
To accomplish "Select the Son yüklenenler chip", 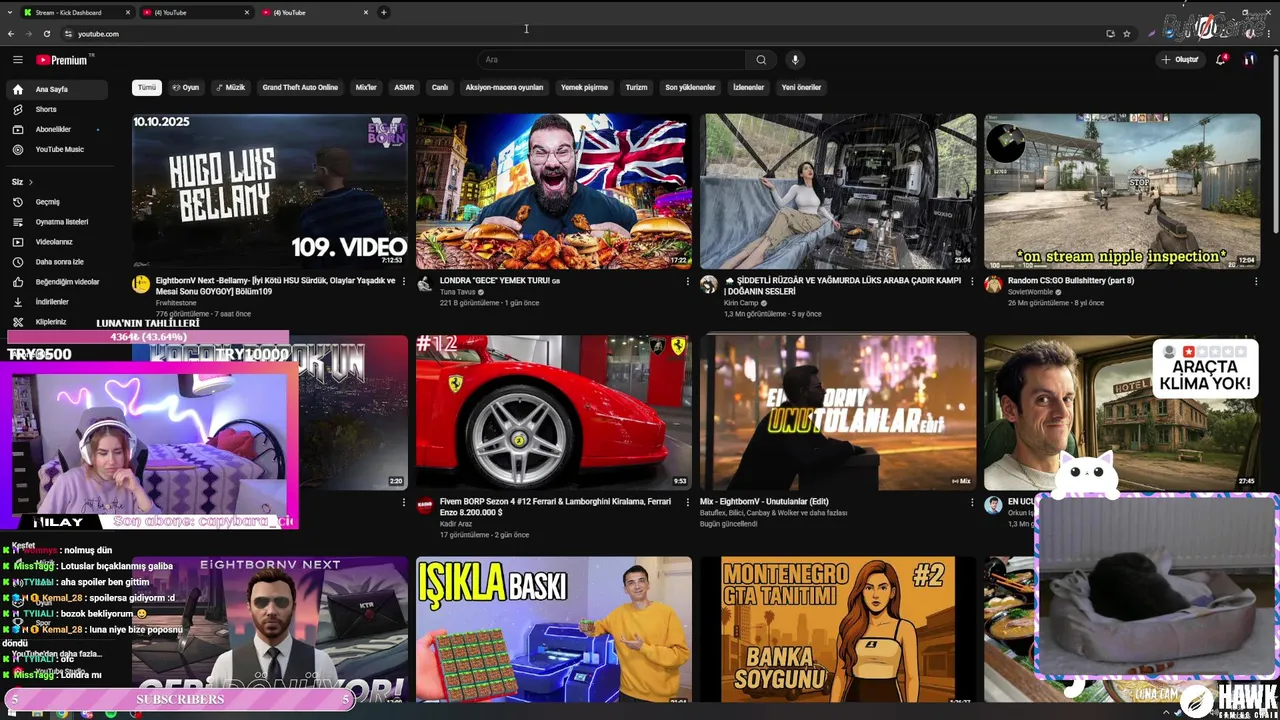I will click(x=690, y=87).
